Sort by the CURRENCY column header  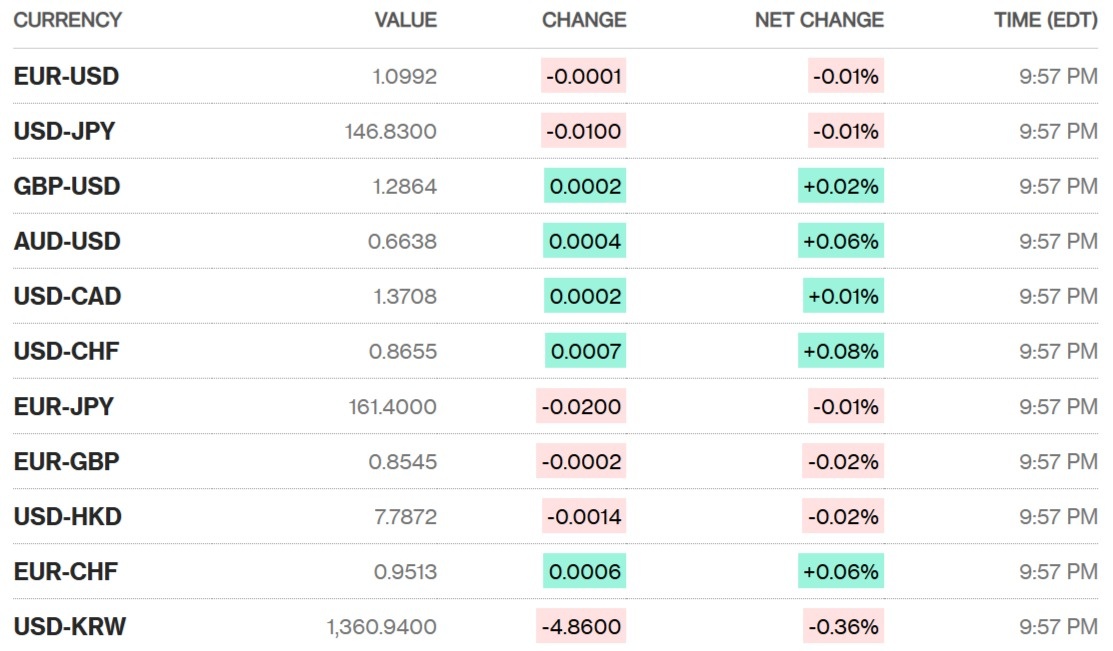click(67, 20)
